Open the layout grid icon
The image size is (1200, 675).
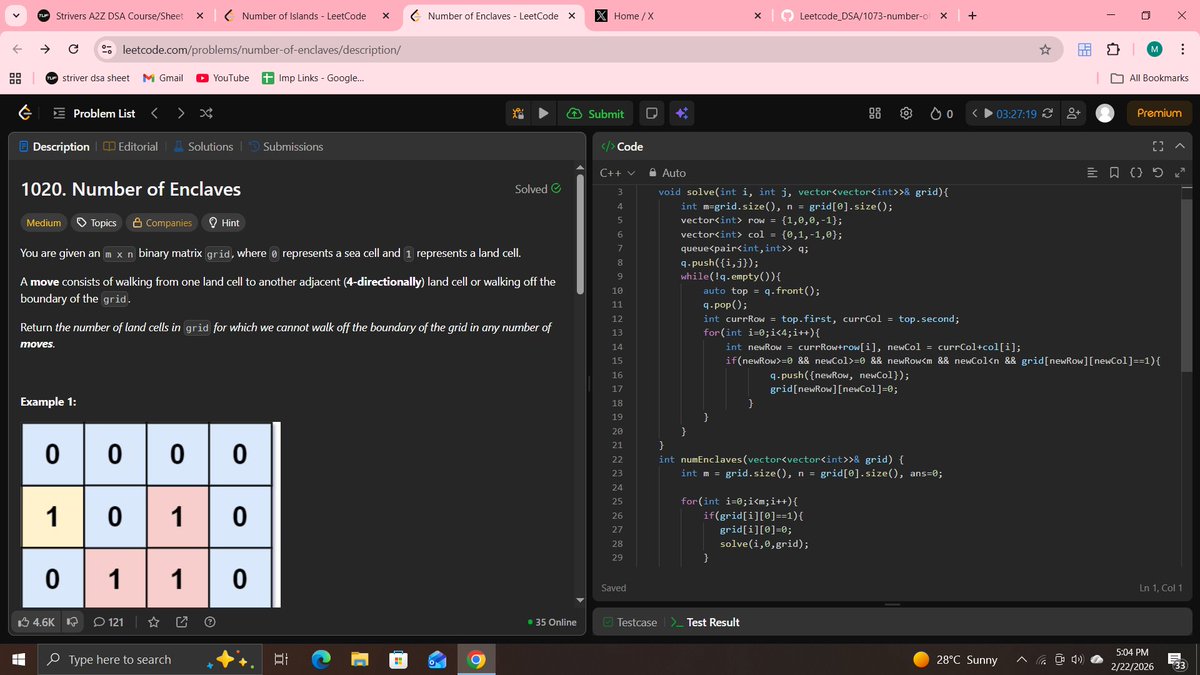(x=874, y=114)
